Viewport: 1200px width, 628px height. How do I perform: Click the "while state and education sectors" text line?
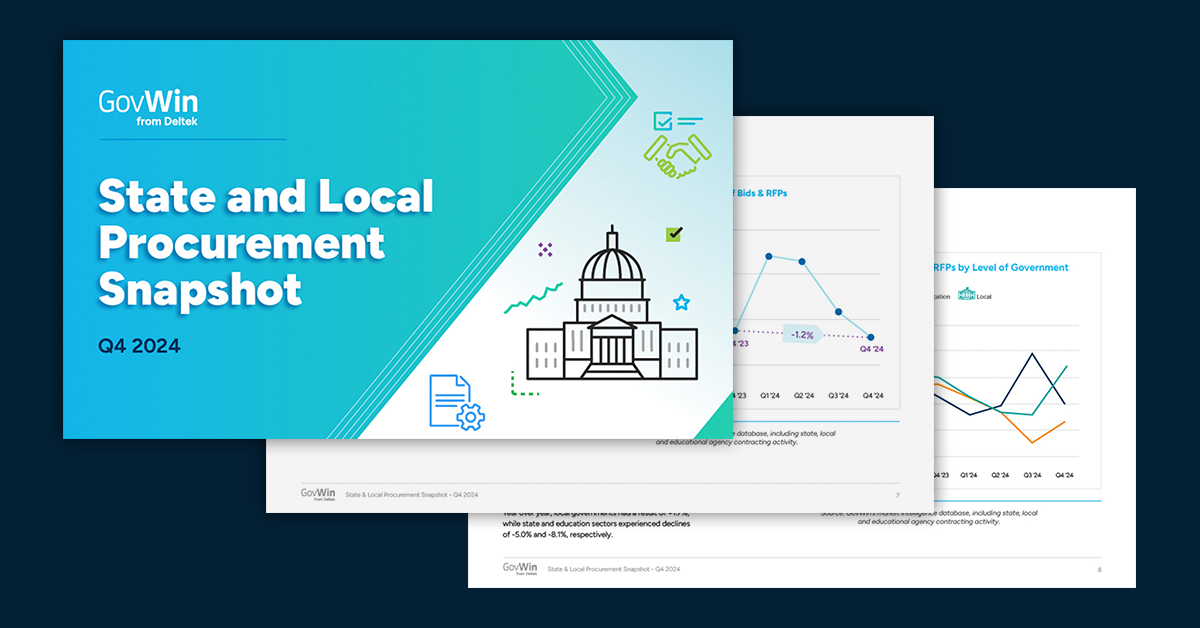point(596,523)
